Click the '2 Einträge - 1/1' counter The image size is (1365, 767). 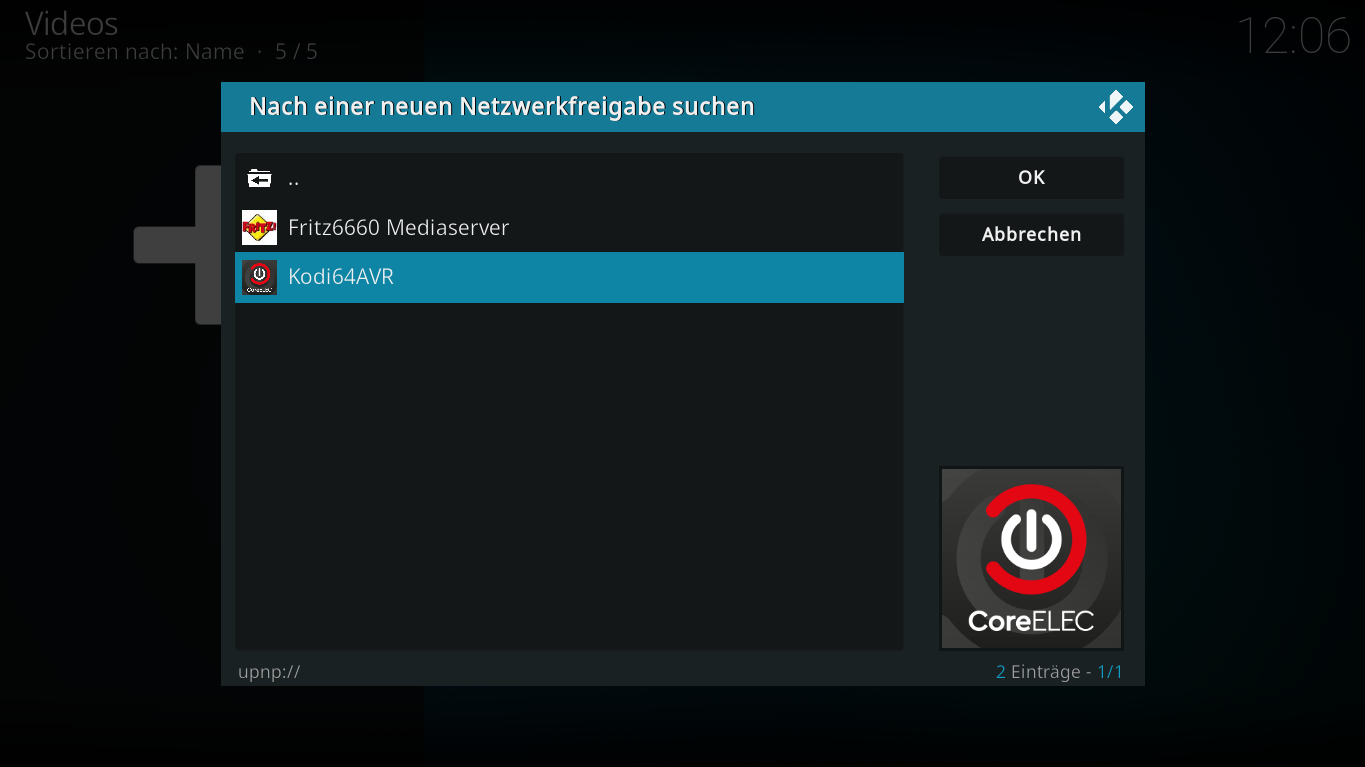[x=1059, y=672]
